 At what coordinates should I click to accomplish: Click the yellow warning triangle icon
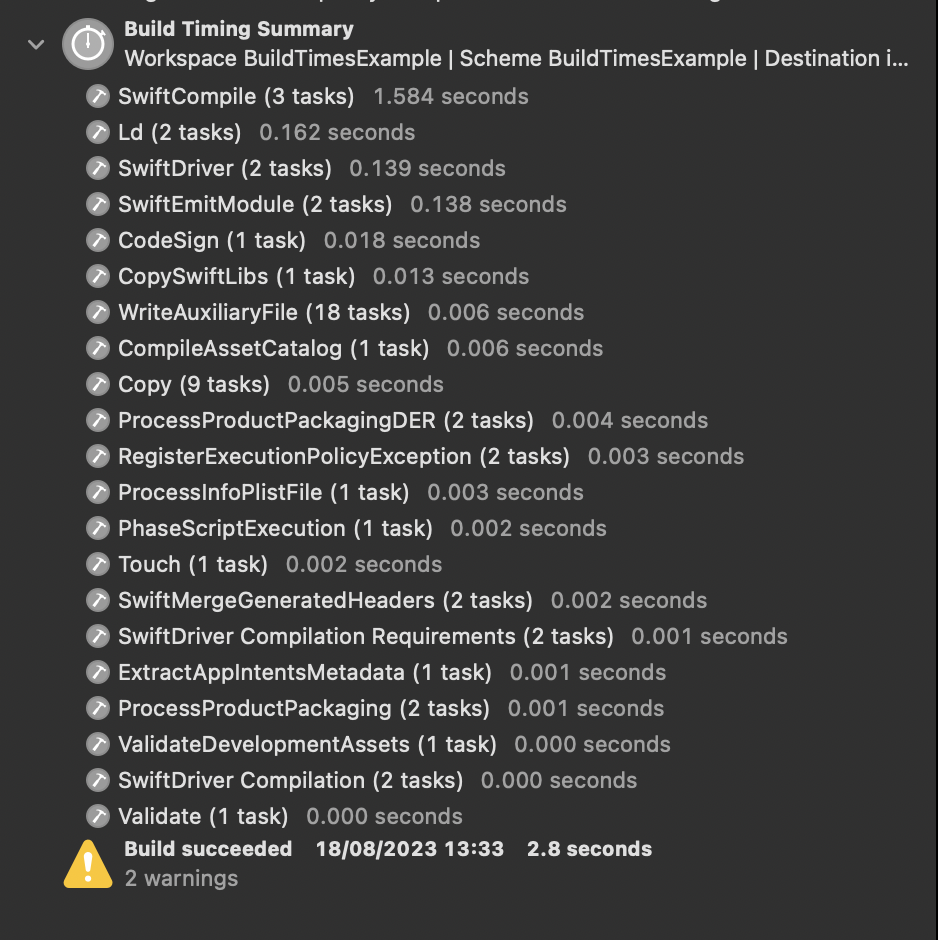point(88,862)
